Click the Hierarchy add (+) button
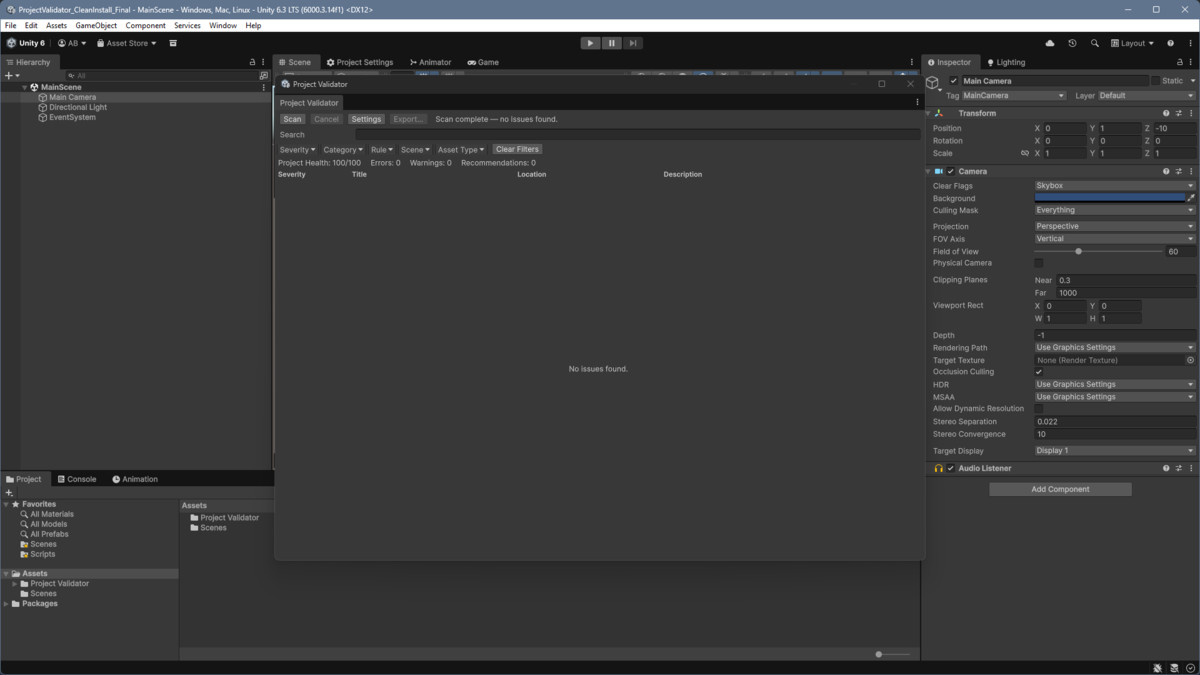 pos(12,75)
